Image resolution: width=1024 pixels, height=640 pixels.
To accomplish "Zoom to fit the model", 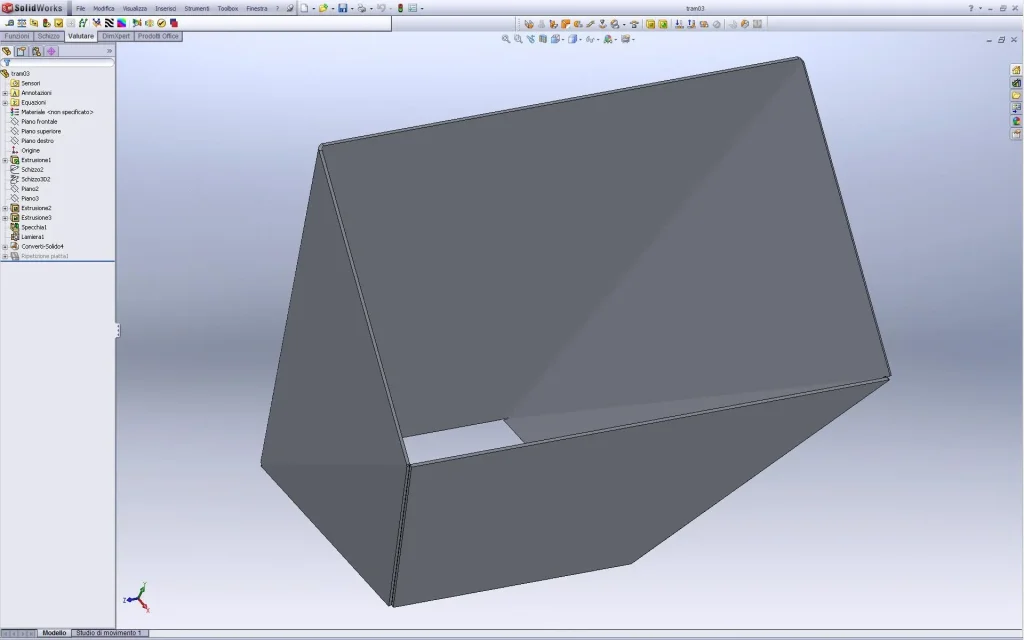I will click(x=505, y=39).
